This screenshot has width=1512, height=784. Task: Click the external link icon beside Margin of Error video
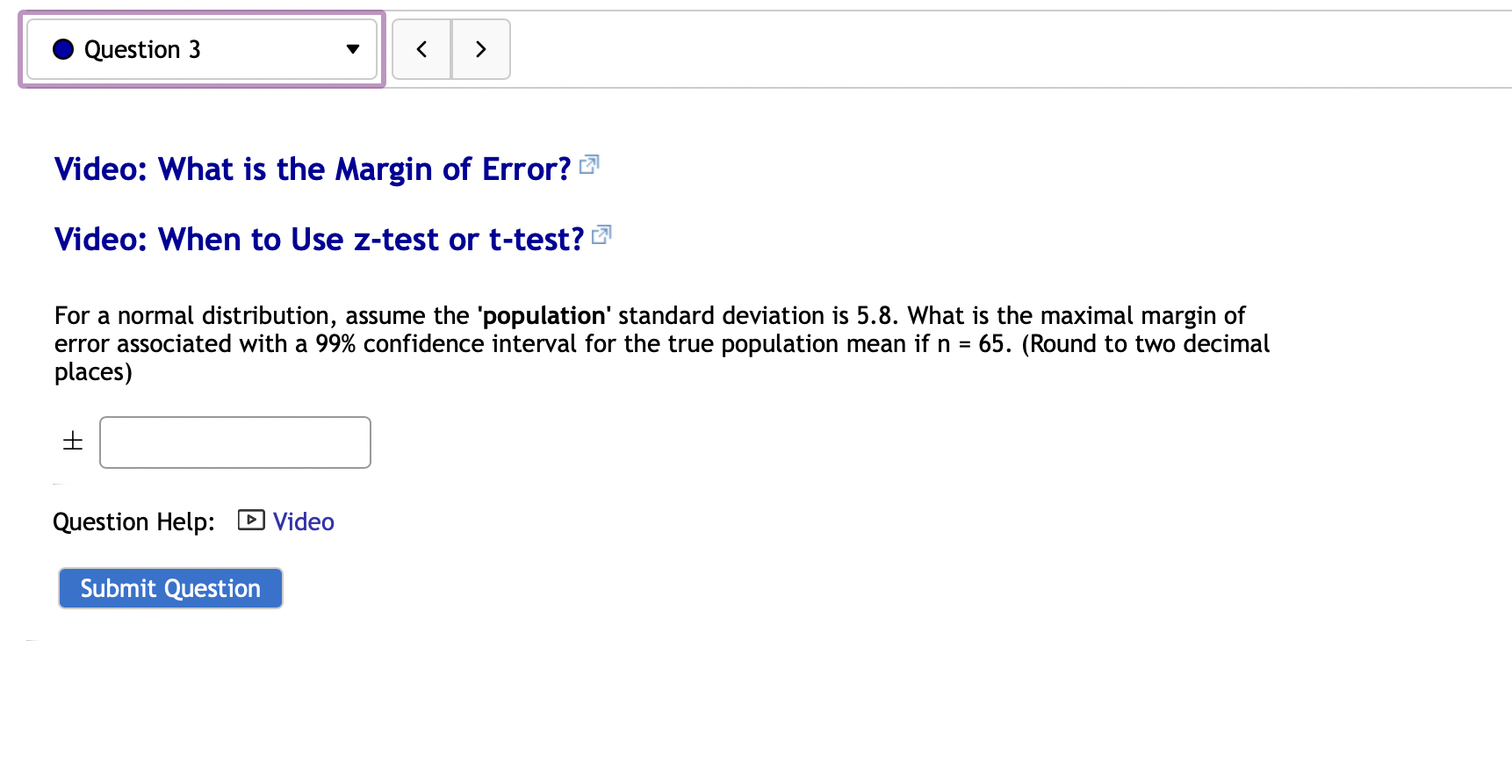(589, 165)
